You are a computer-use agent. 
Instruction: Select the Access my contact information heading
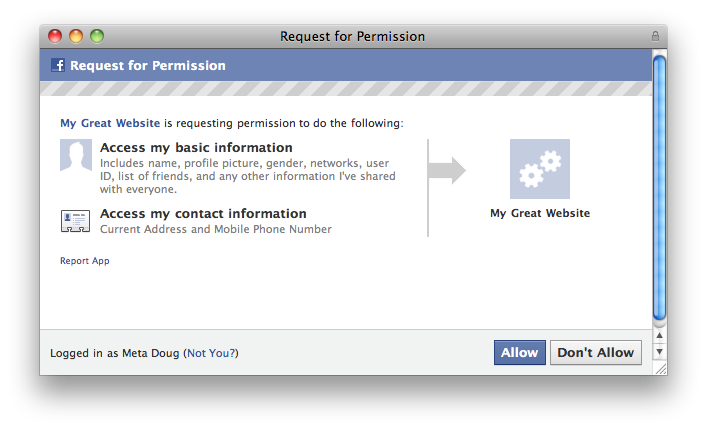tap(203, 213)
